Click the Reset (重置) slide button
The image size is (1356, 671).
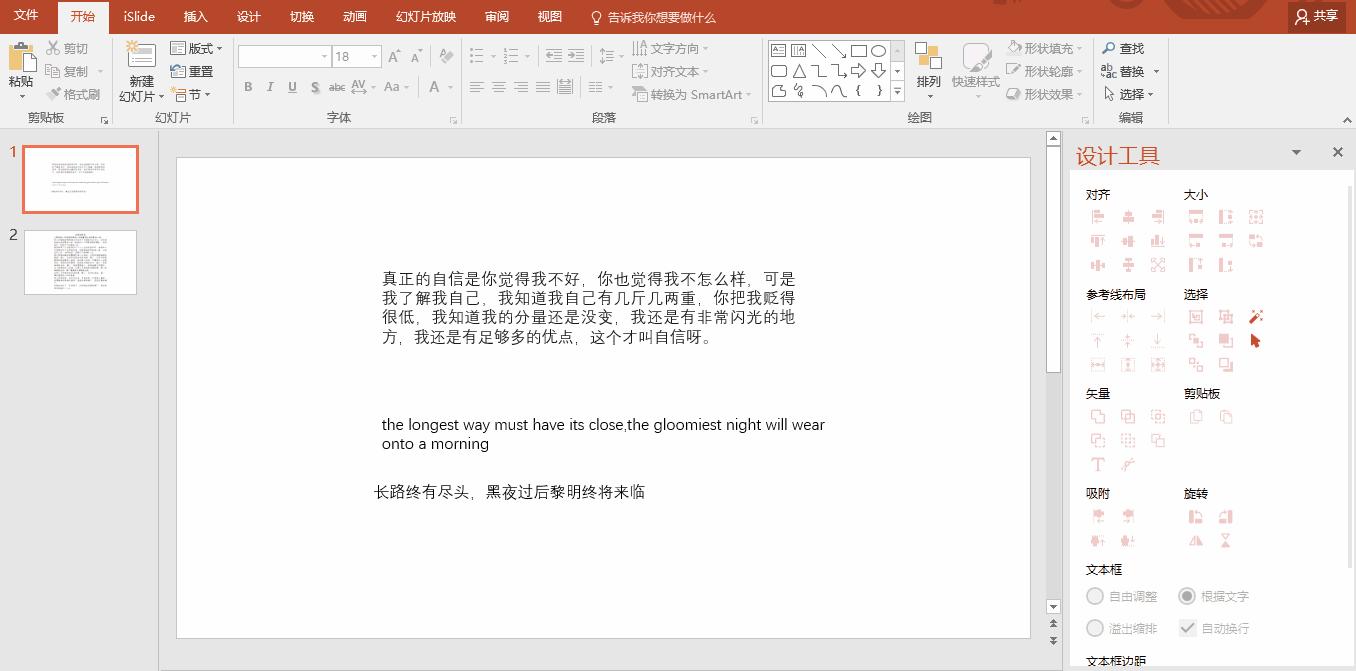coord(192,71)
